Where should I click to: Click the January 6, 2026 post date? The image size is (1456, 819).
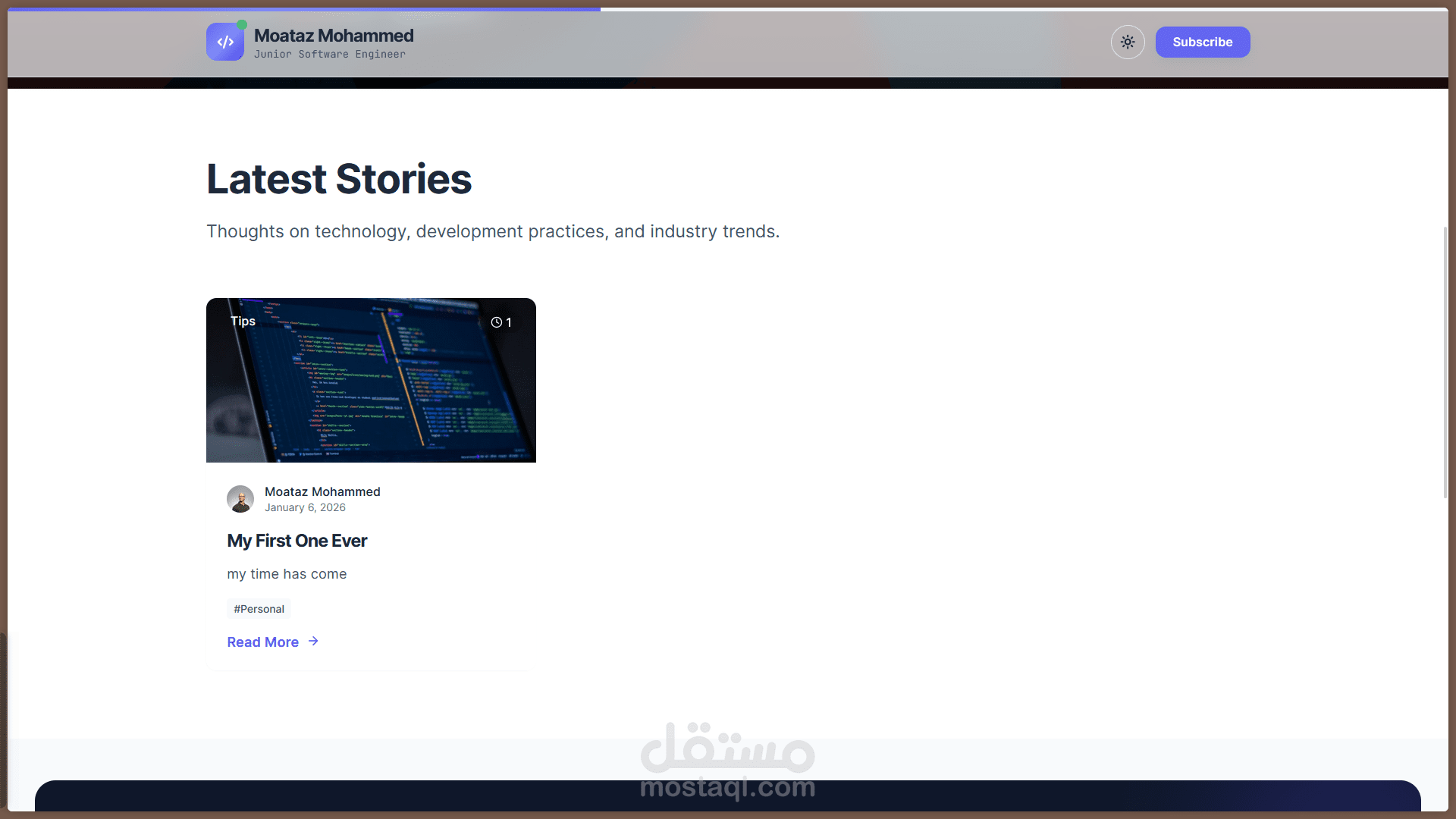point(305,507)
